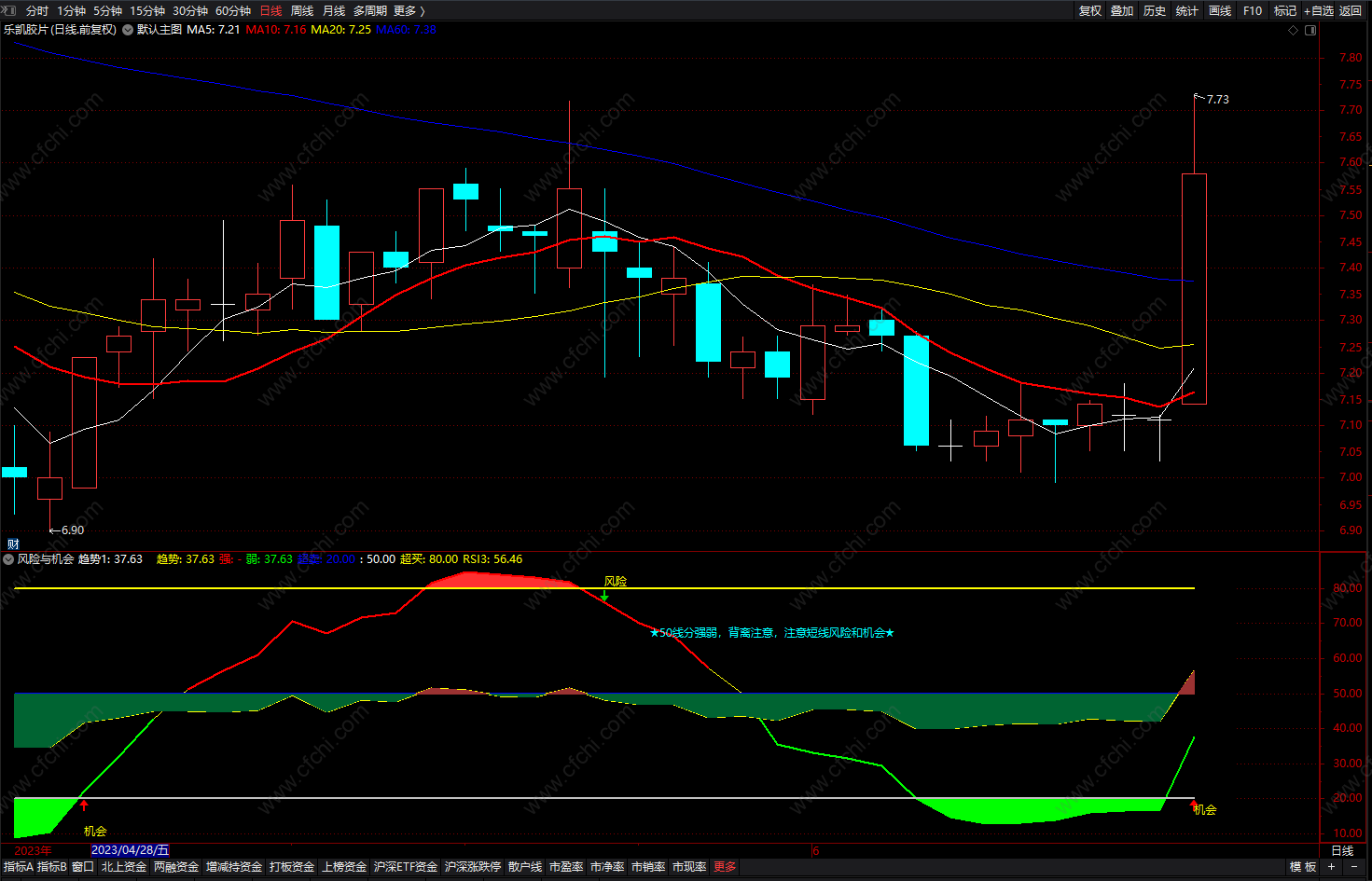Click the 叠加 overlay button
The image size is (1372, 881).
click(1122, 10)
